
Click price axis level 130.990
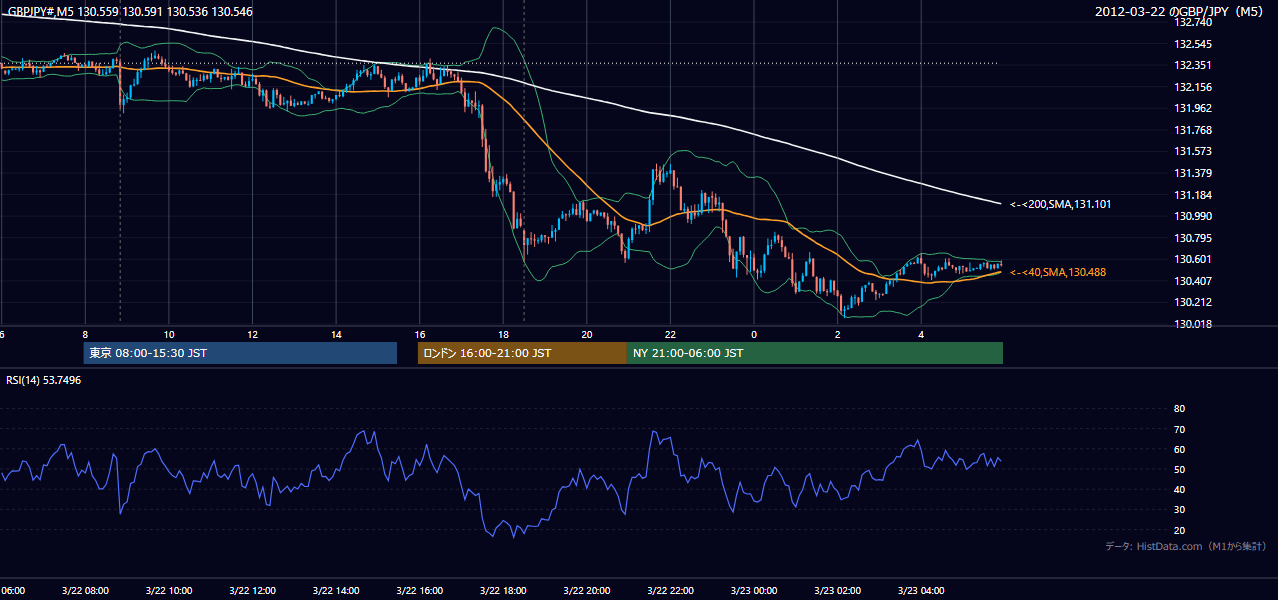click(x=1191, y=216)
